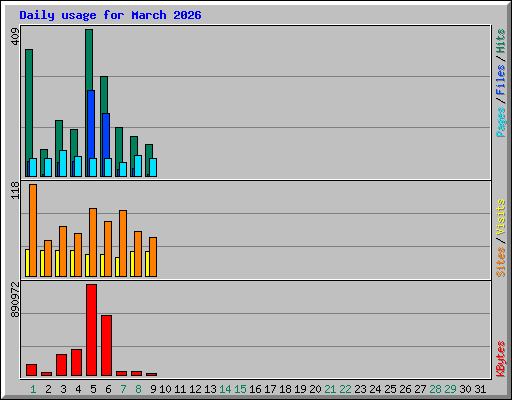This screenshot has height=400, width=512.
Task: Click the red KBytes bar for day 5
Action: tap(91, 330)
